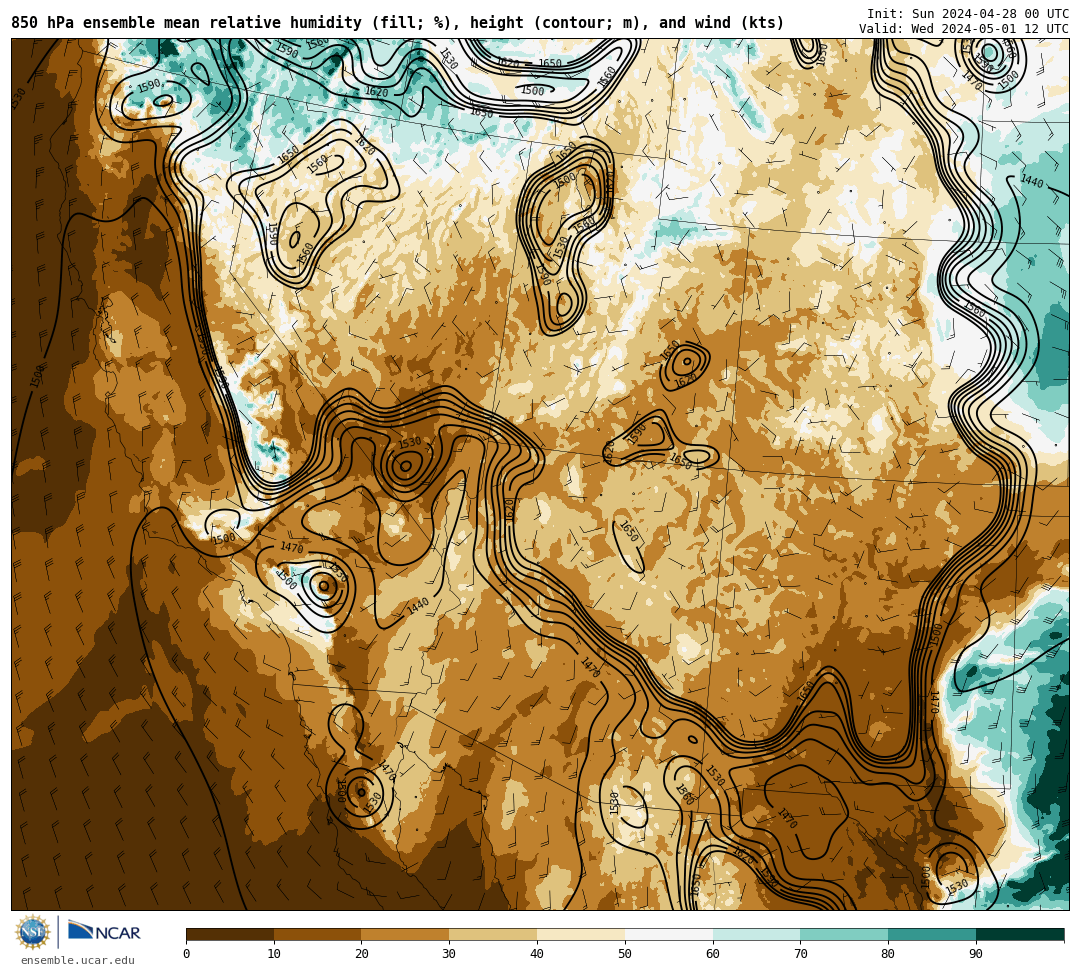Click the Init: Sun 2024-04-28 00 UTC text
The image size is (1080, 973).
point(968,14)
